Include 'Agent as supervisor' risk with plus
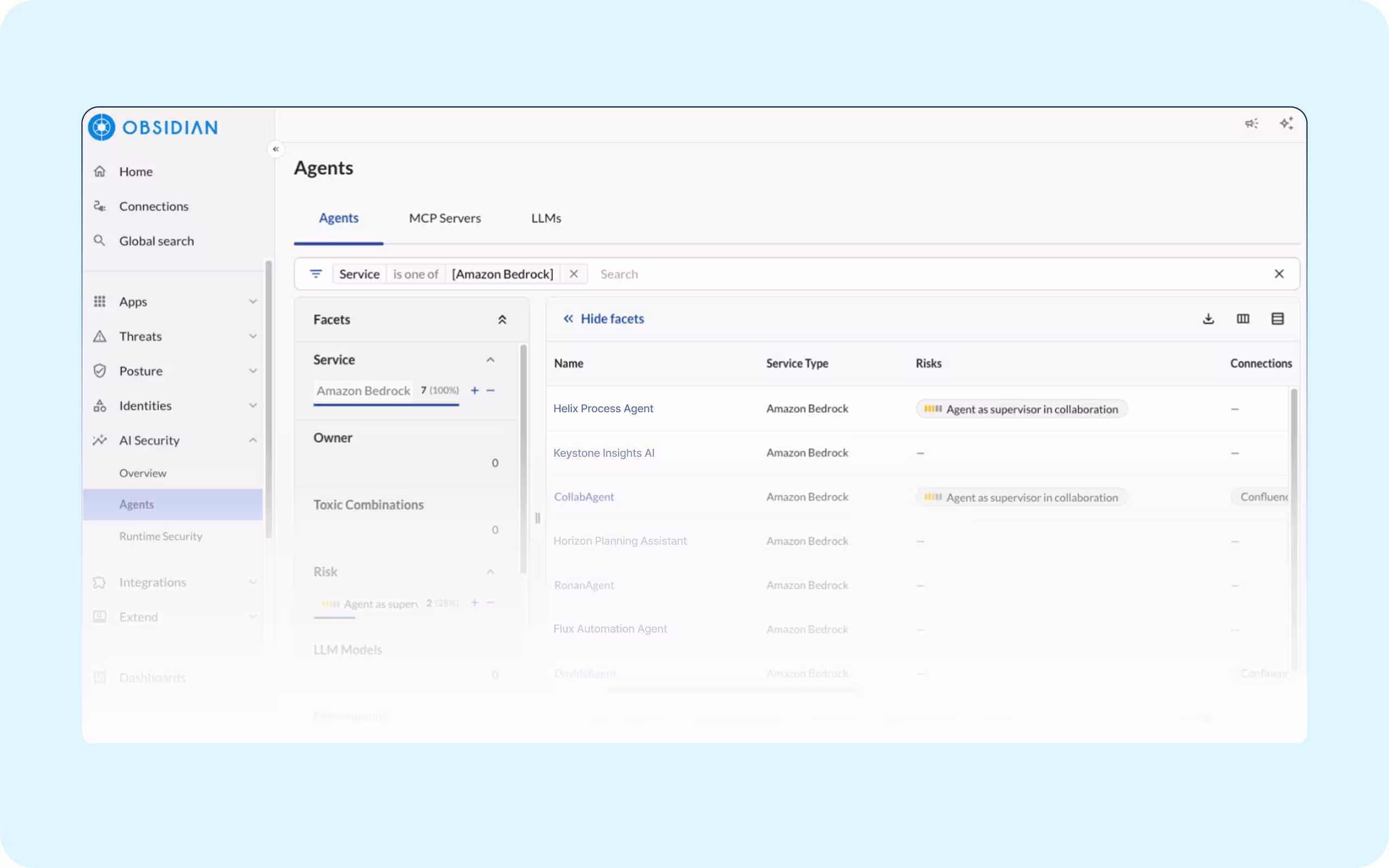Image resolution: width=1389 pixels, height=868 pixels. click(x=475, y=603)
